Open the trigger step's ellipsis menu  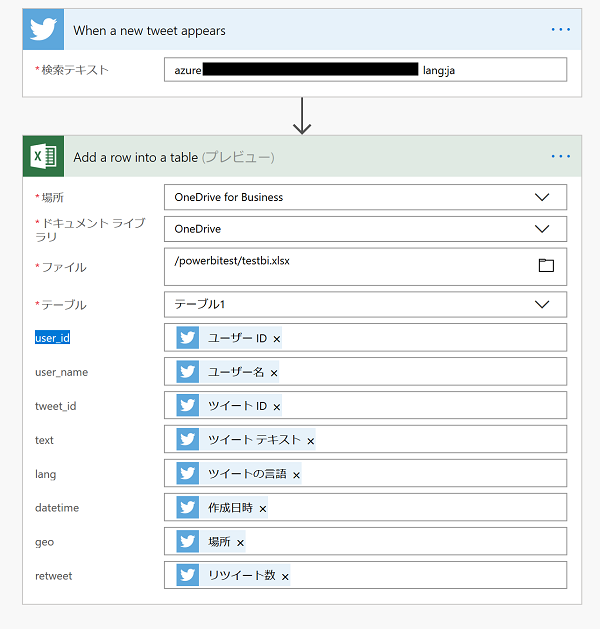(560, 30)
